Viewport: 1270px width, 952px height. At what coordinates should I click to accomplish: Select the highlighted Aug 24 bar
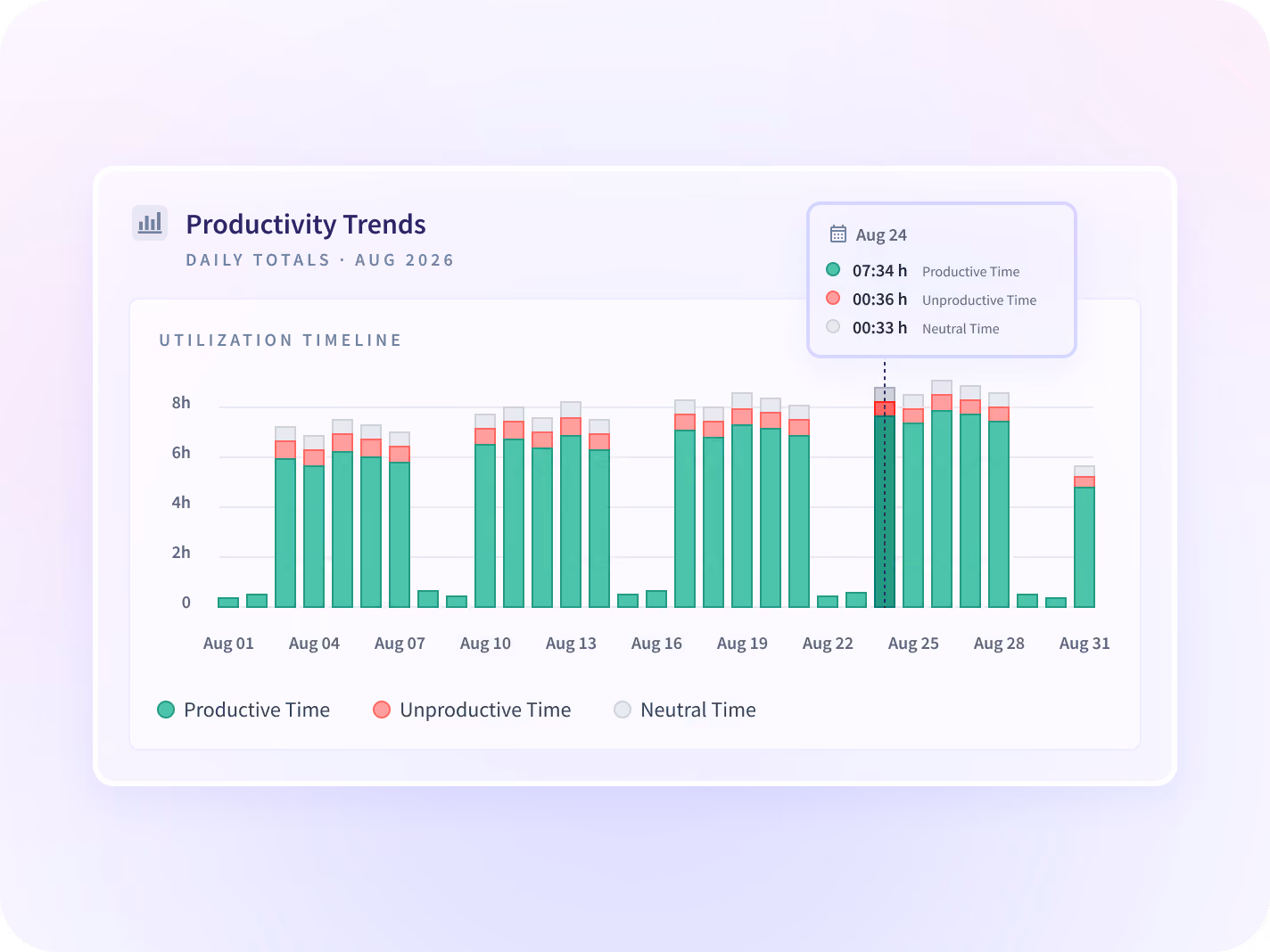[x=885, y=497]
